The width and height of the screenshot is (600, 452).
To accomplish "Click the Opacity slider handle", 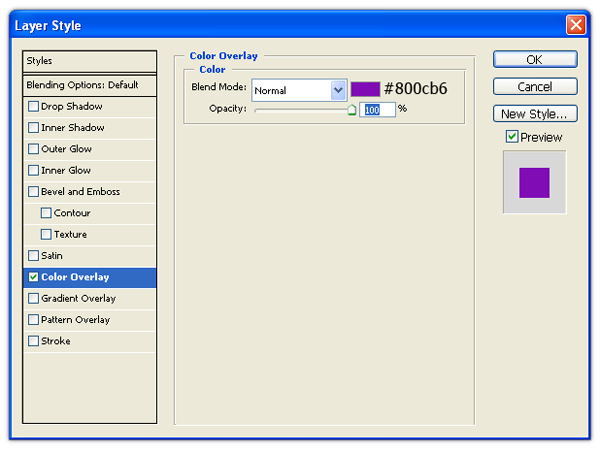I will (x=352, y=110).
